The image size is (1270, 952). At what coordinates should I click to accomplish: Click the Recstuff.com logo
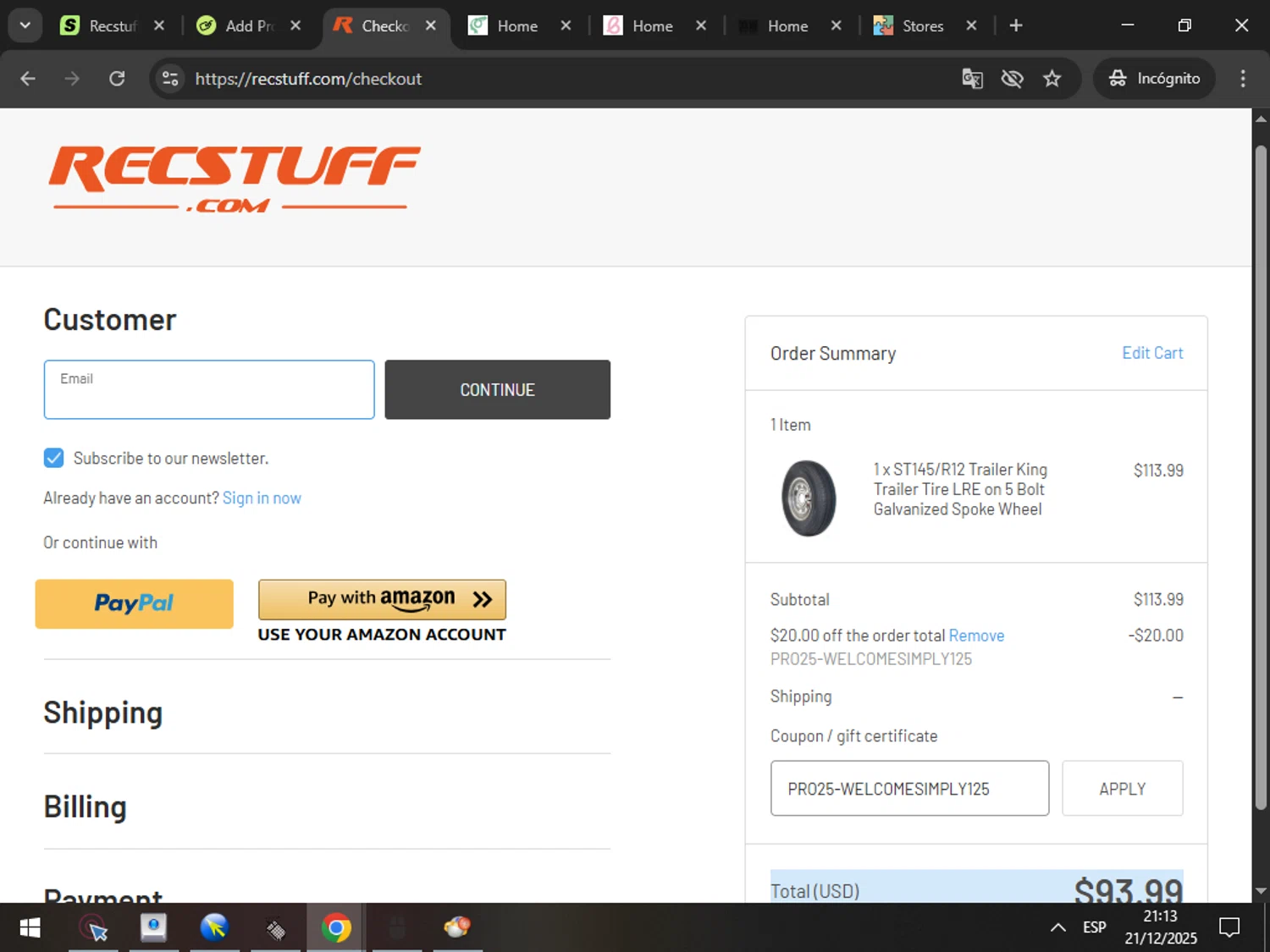(x=234, y=179)
